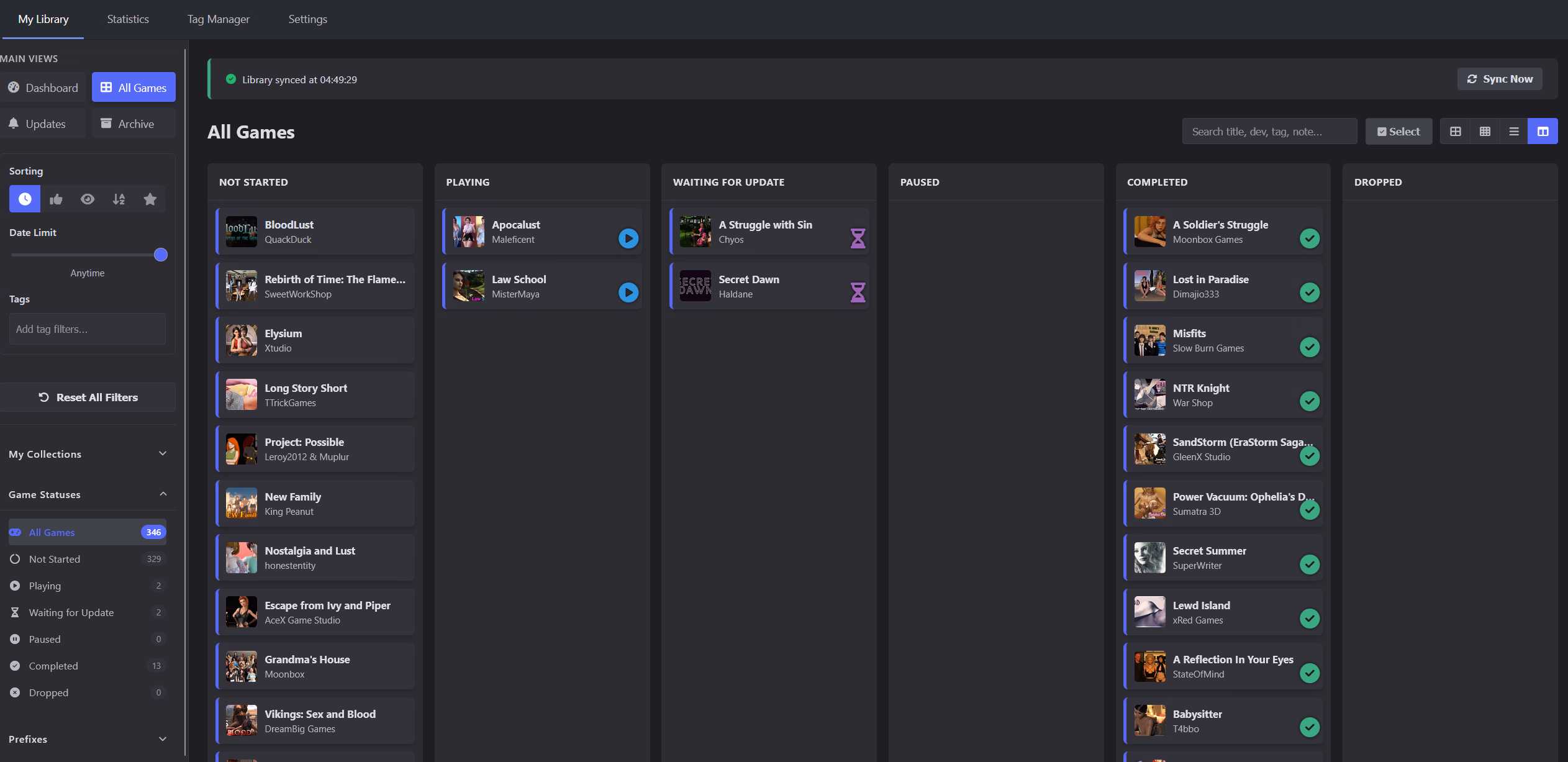Open Dashboard view

pyautogui.click(x=43, y=88)
